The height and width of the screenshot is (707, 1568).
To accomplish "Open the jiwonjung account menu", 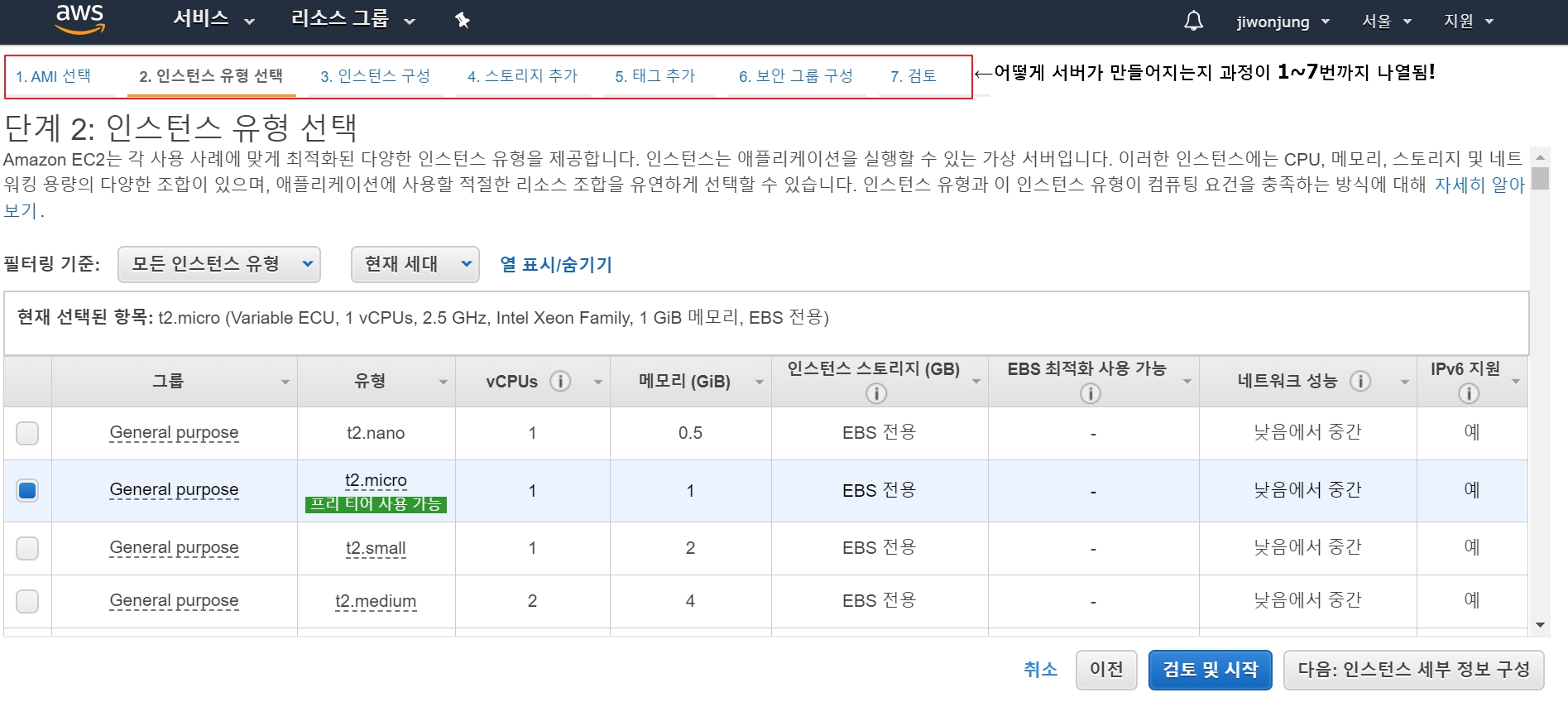I will [1283, 22].
